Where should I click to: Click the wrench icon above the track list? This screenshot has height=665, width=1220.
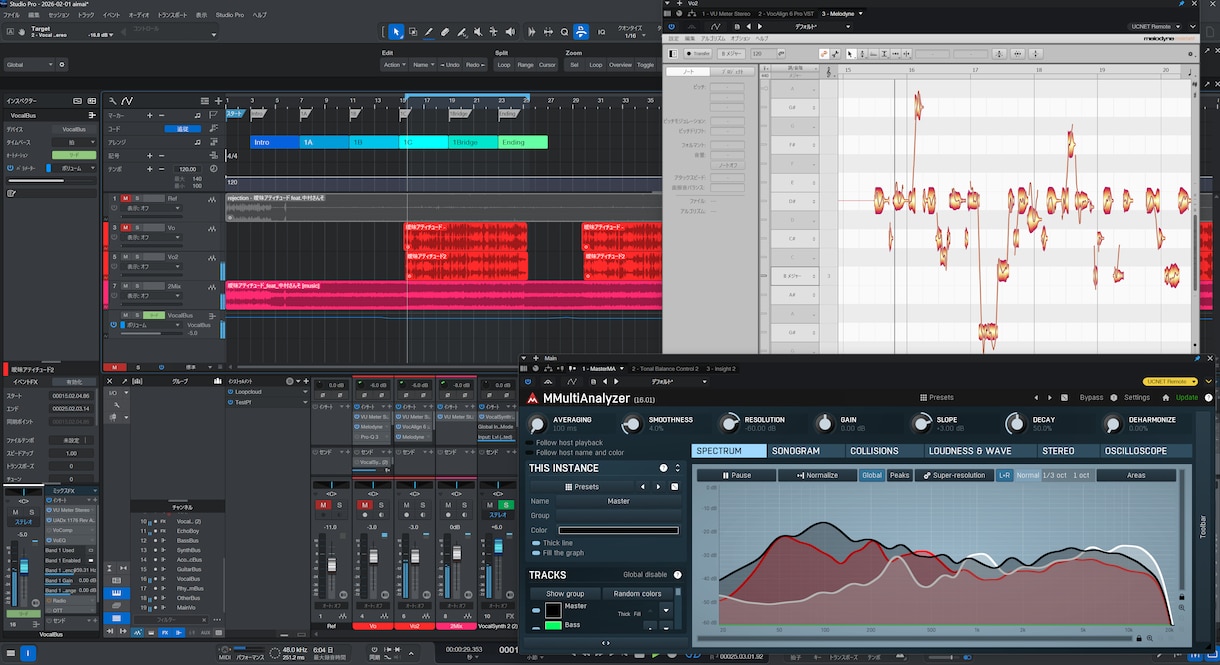click(111, 101)
